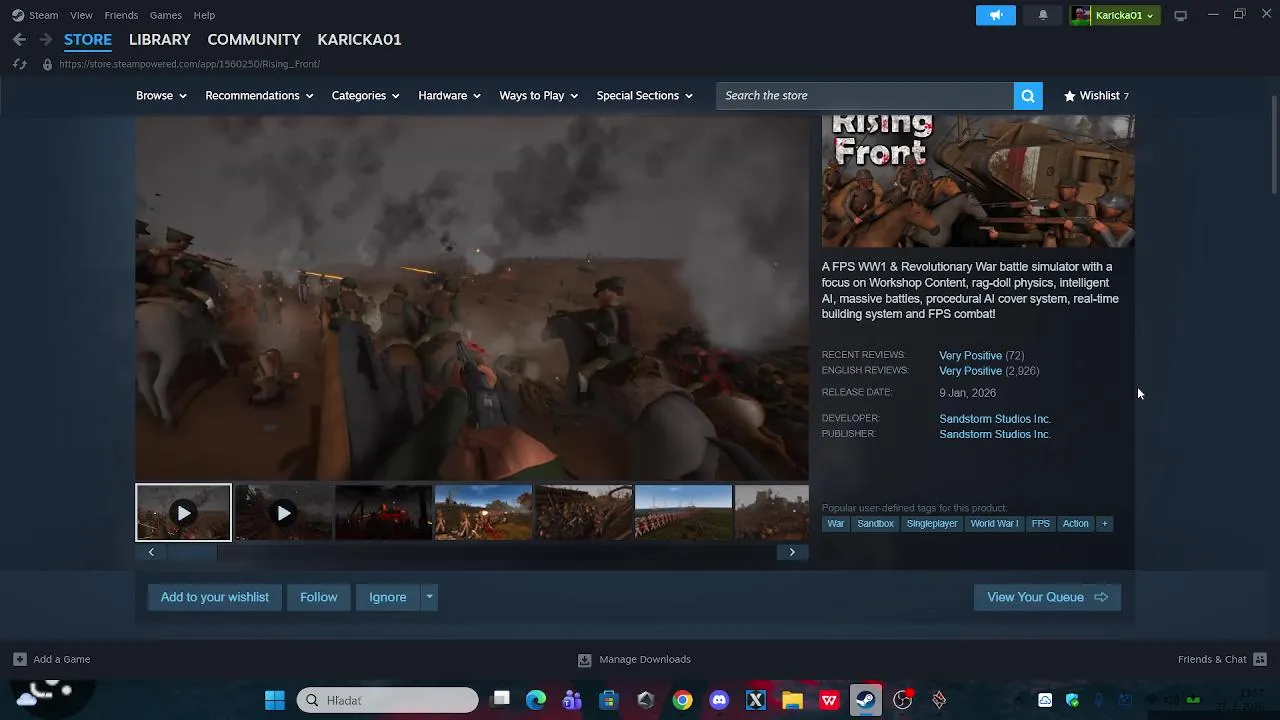Open the Wishlist link
Viewport: 1280px width, 720px height.
1097,96
